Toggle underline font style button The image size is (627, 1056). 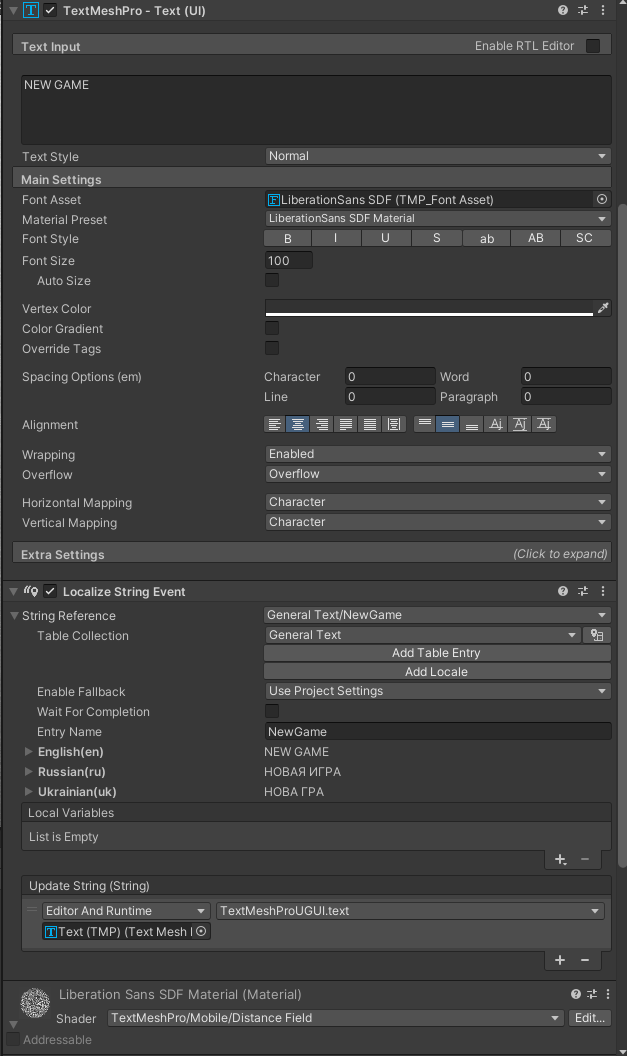tap(385, 239)
